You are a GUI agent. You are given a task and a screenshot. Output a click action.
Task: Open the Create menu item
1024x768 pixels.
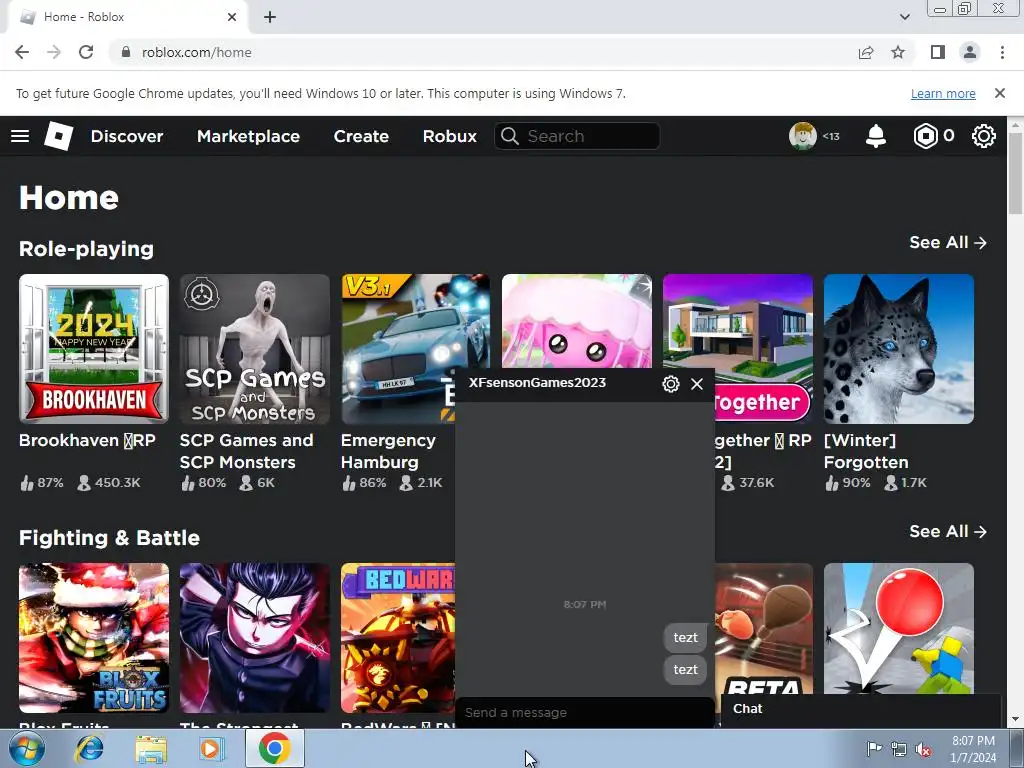tap(361, 136)
